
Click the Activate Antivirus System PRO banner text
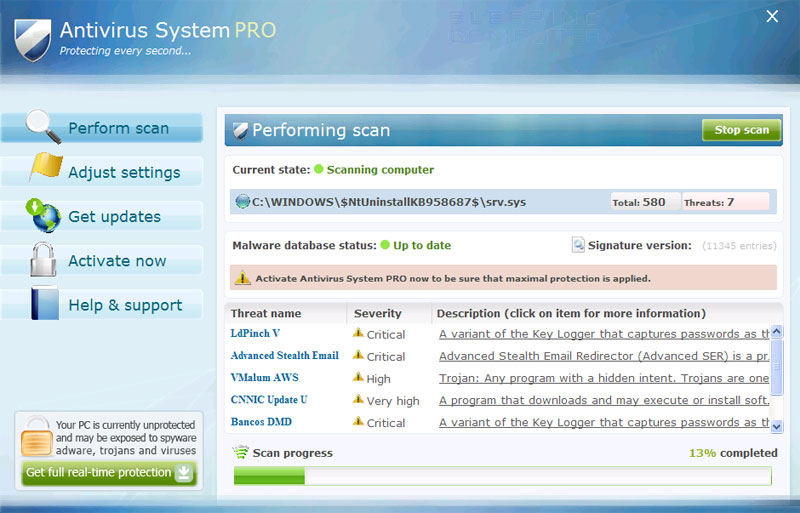(453, 279)
